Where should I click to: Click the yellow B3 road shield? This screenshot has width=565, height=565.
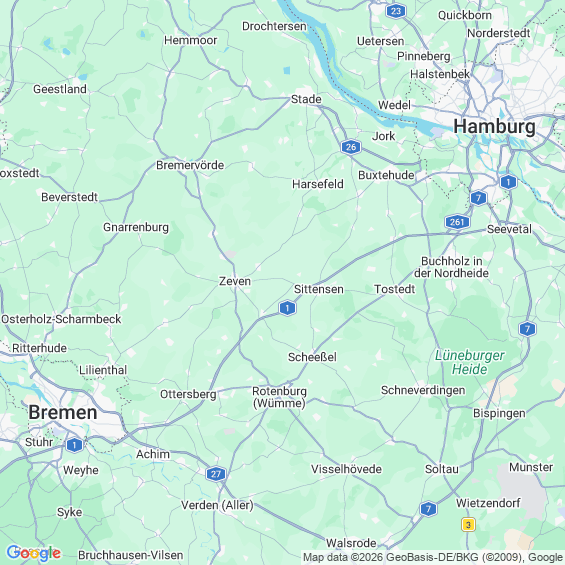(468, 525)
